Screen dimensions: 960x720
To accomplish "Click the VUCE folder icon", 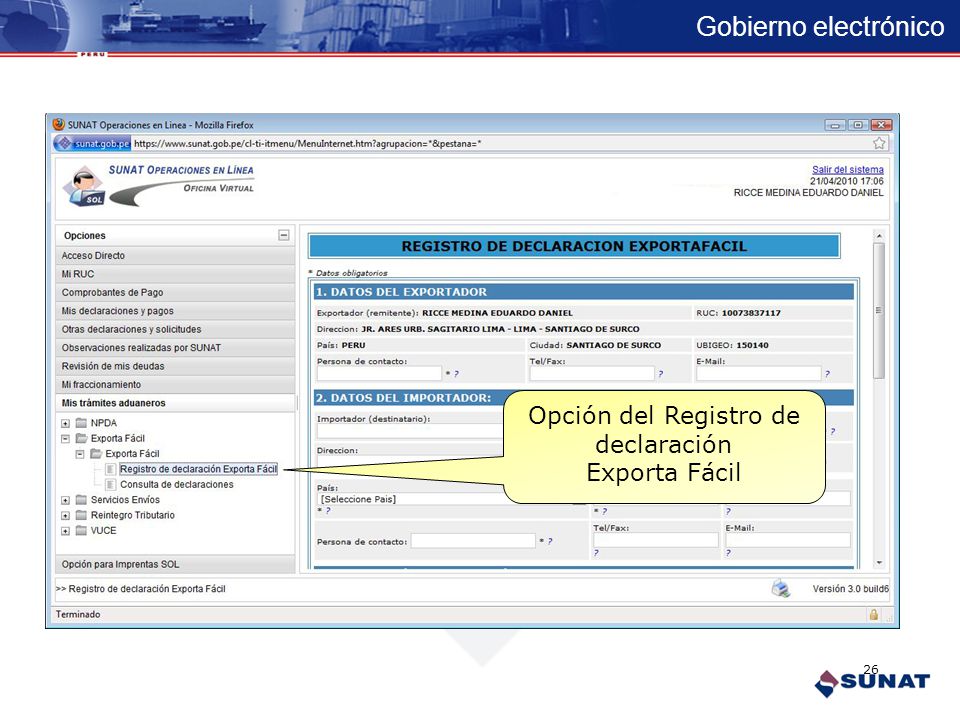I will (81, 530).
